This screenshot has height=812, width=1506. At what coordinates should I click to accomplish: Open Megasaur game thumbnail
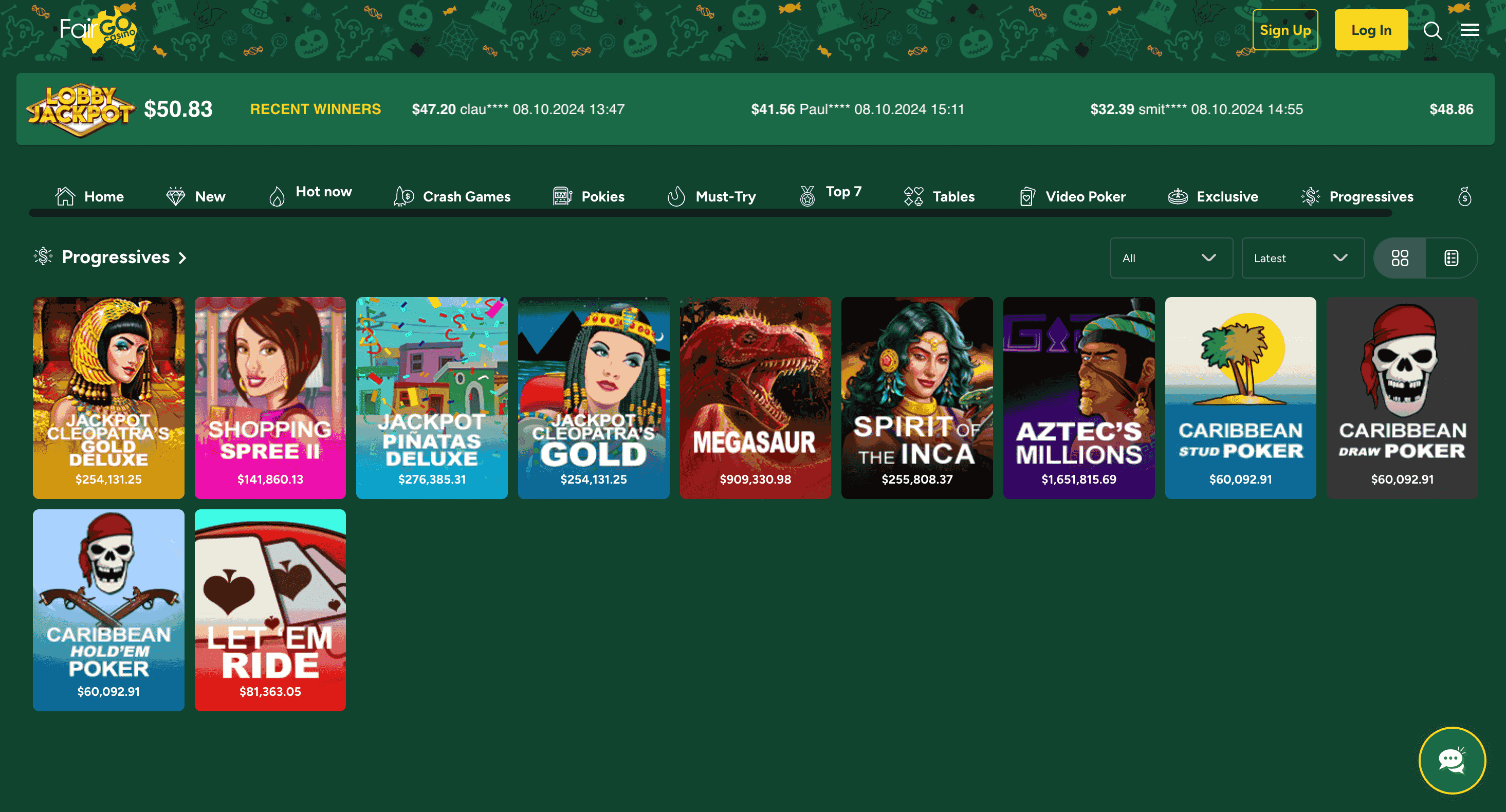click(x=756, y=398)
